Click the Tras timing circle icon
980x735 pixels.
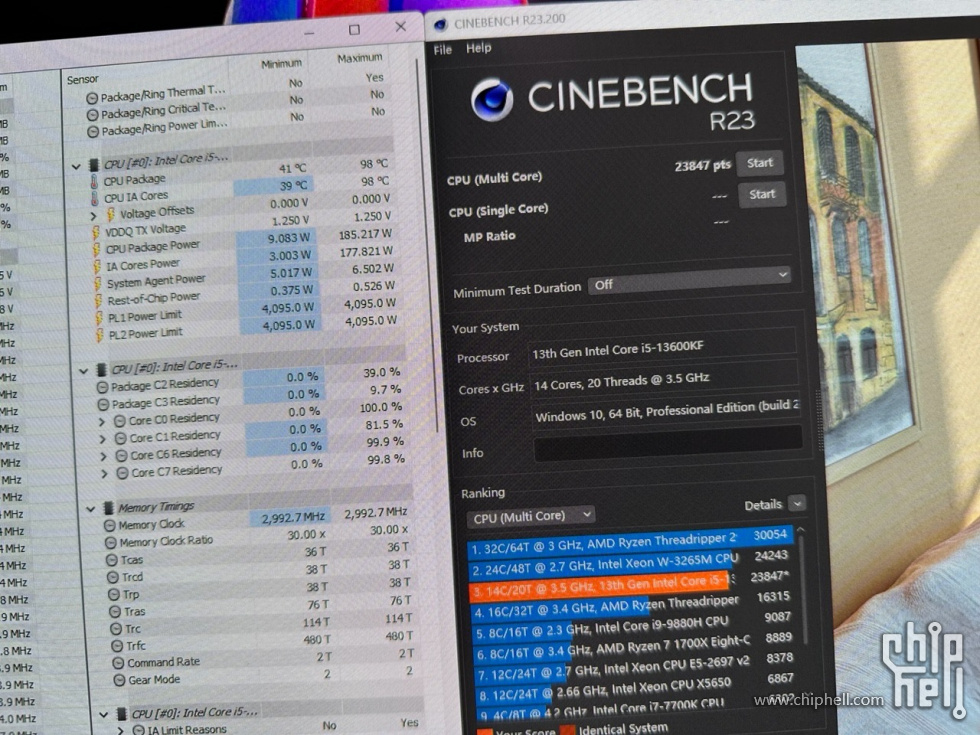[115, 612]
